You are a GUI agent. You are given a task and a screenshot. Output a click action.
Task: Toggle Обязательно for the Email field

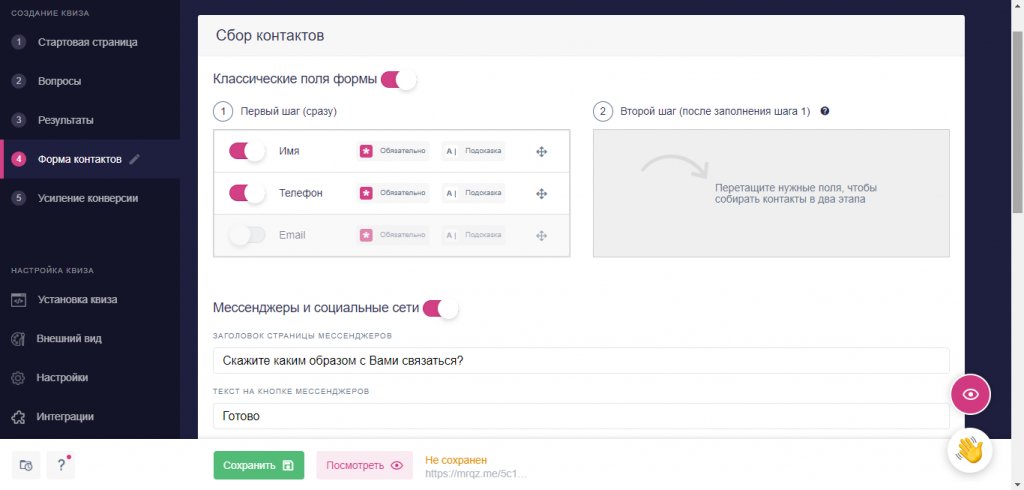tap(393, 235)
